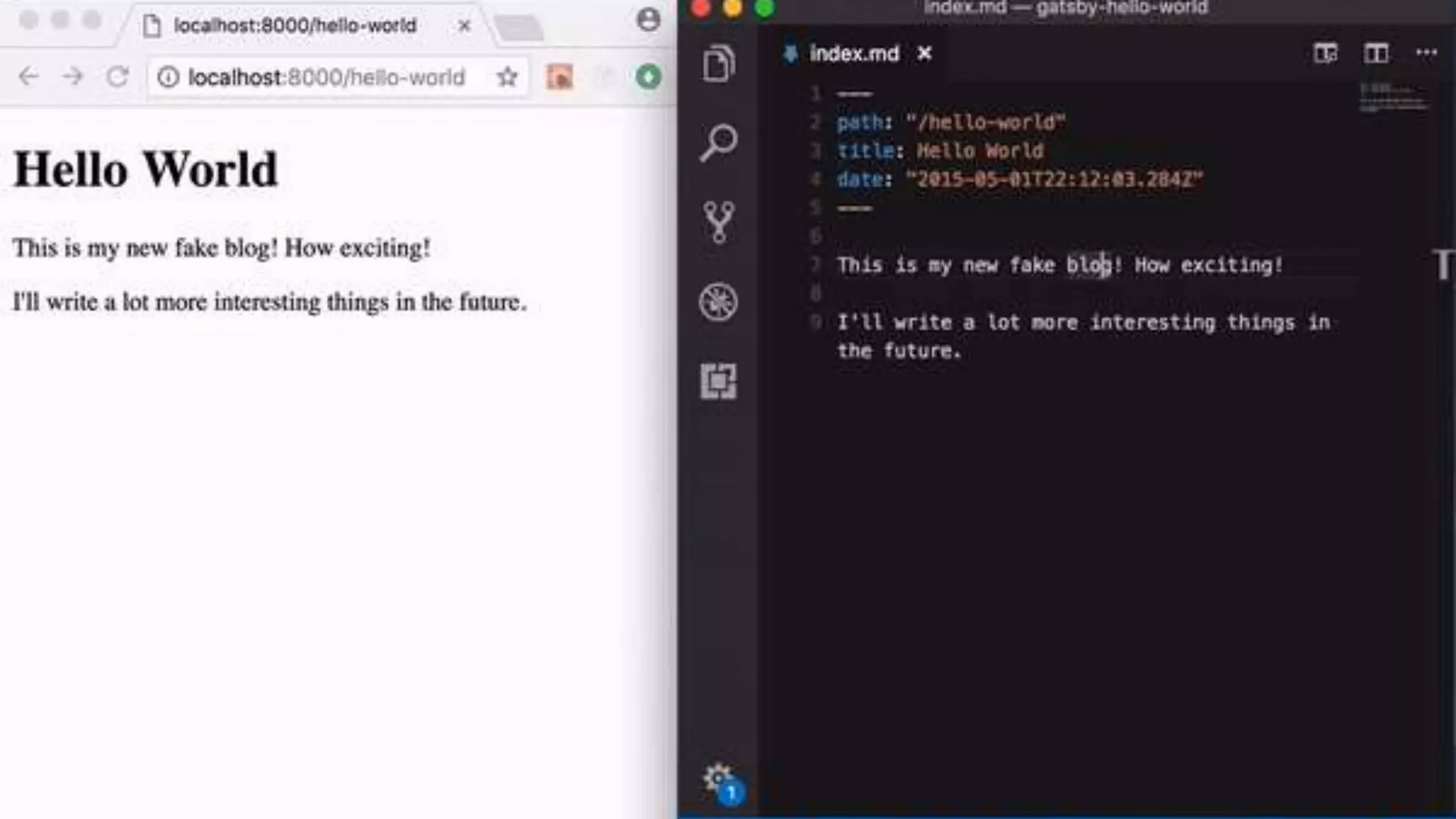Open the Chrome profile avatar menu
Screen dimensions: 1456x819
click(x=648, y=20)
